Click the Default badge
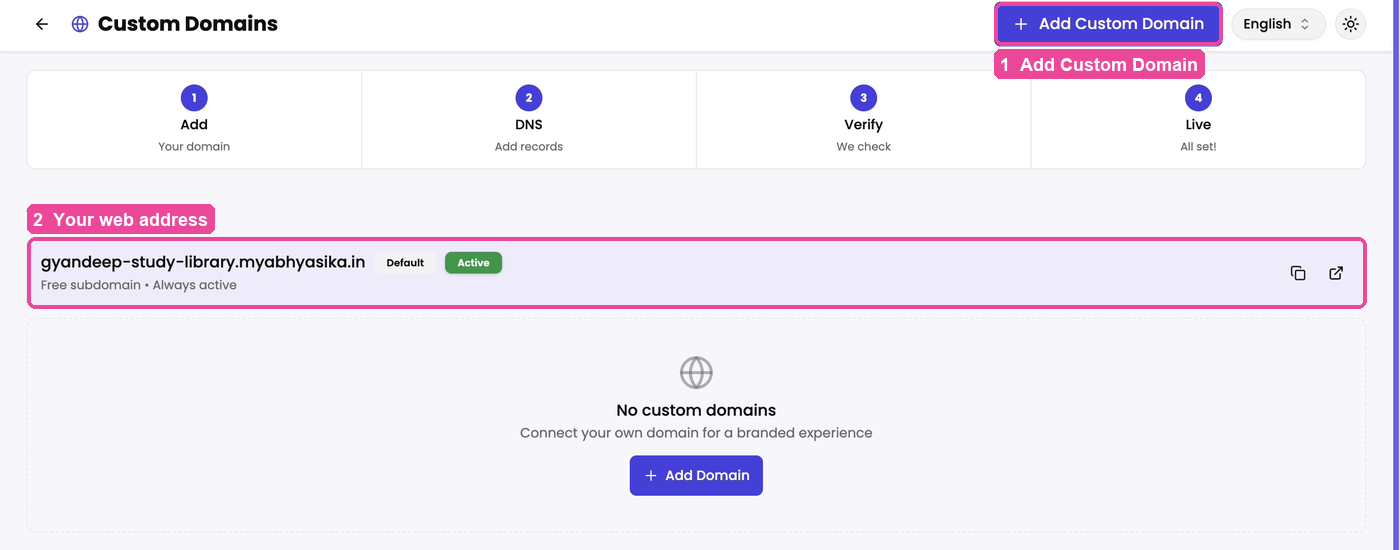 [x=405, y=263]
